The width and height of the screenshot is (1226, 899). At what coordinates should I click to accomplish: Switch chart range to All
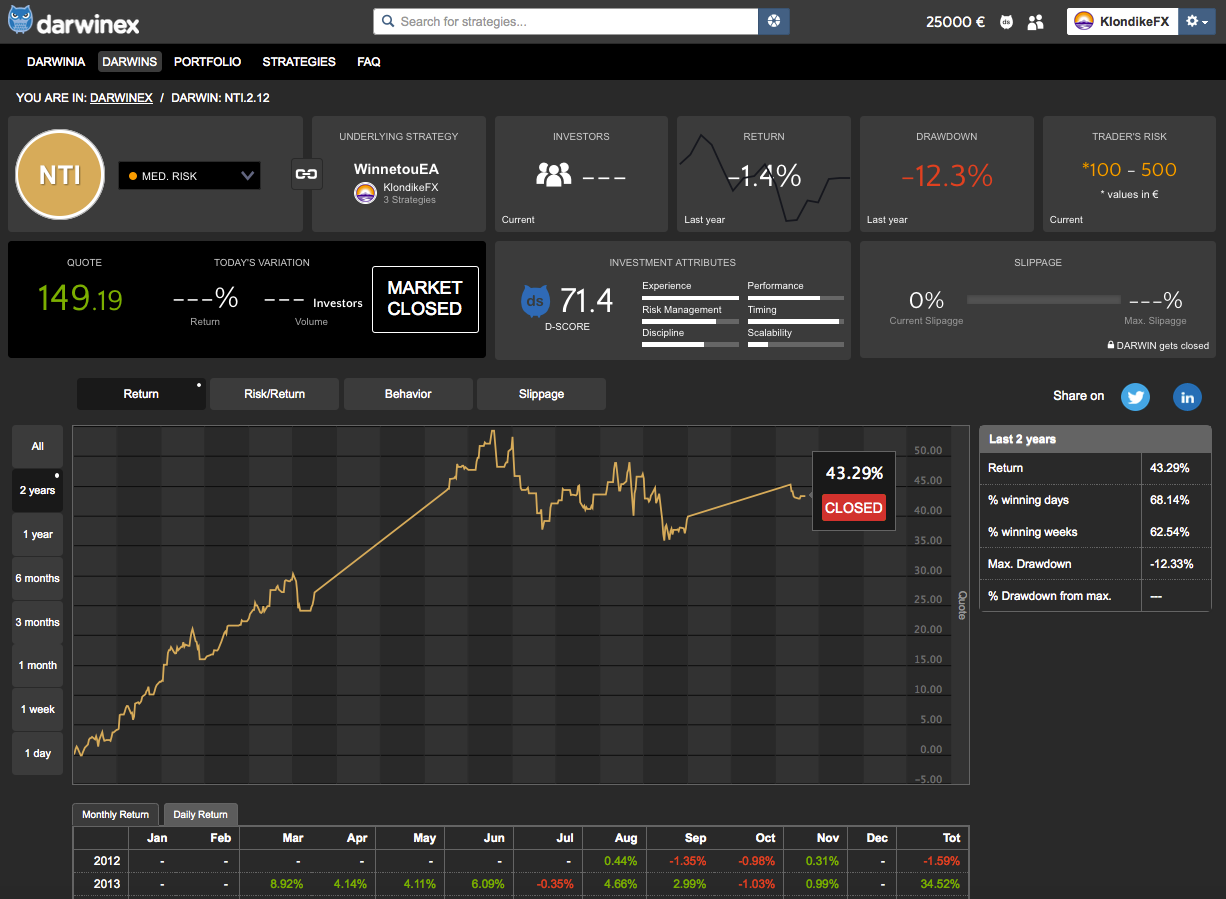click(x=37, y=447)
